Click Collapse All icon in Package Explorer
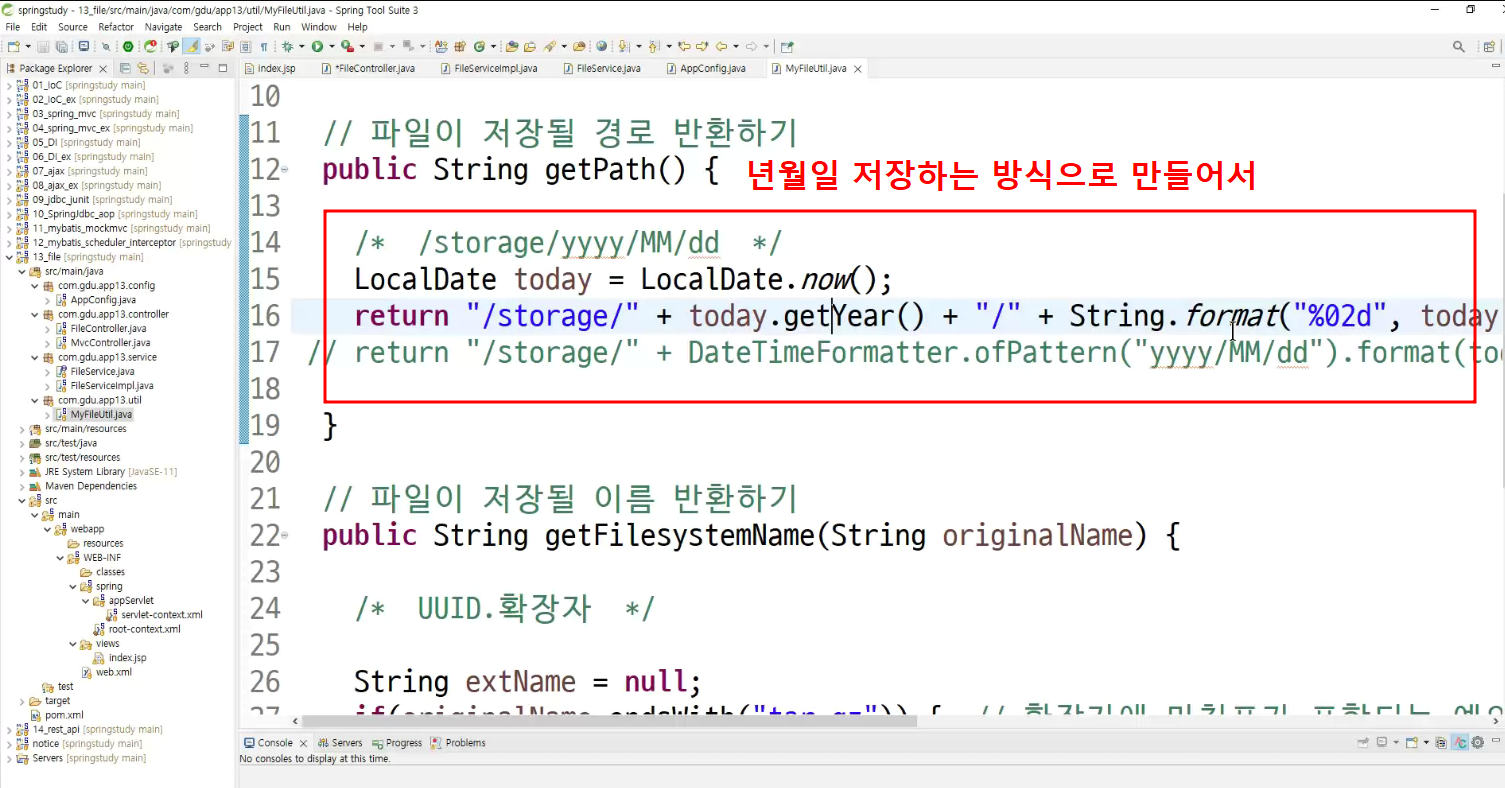This screenshot has width=1505, height=788. [x=125, y=68]
